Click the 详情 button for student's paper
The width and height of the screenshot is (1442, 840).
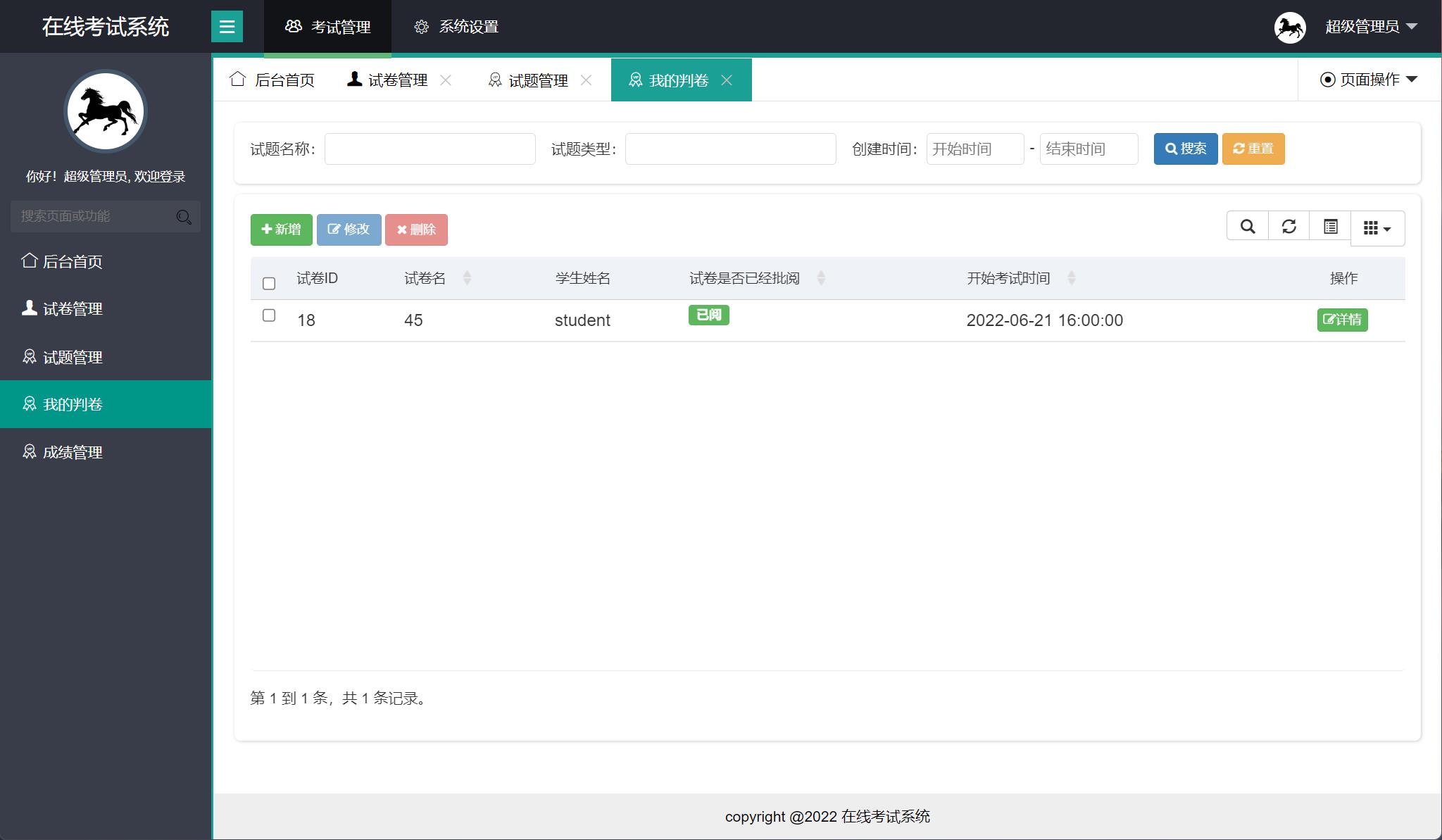1342,320
